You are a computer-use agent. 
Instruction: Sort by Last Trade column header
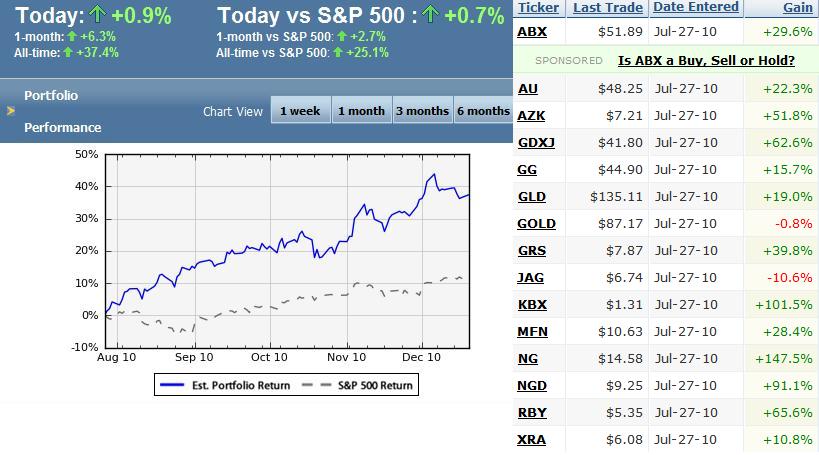tap(608, 8)
